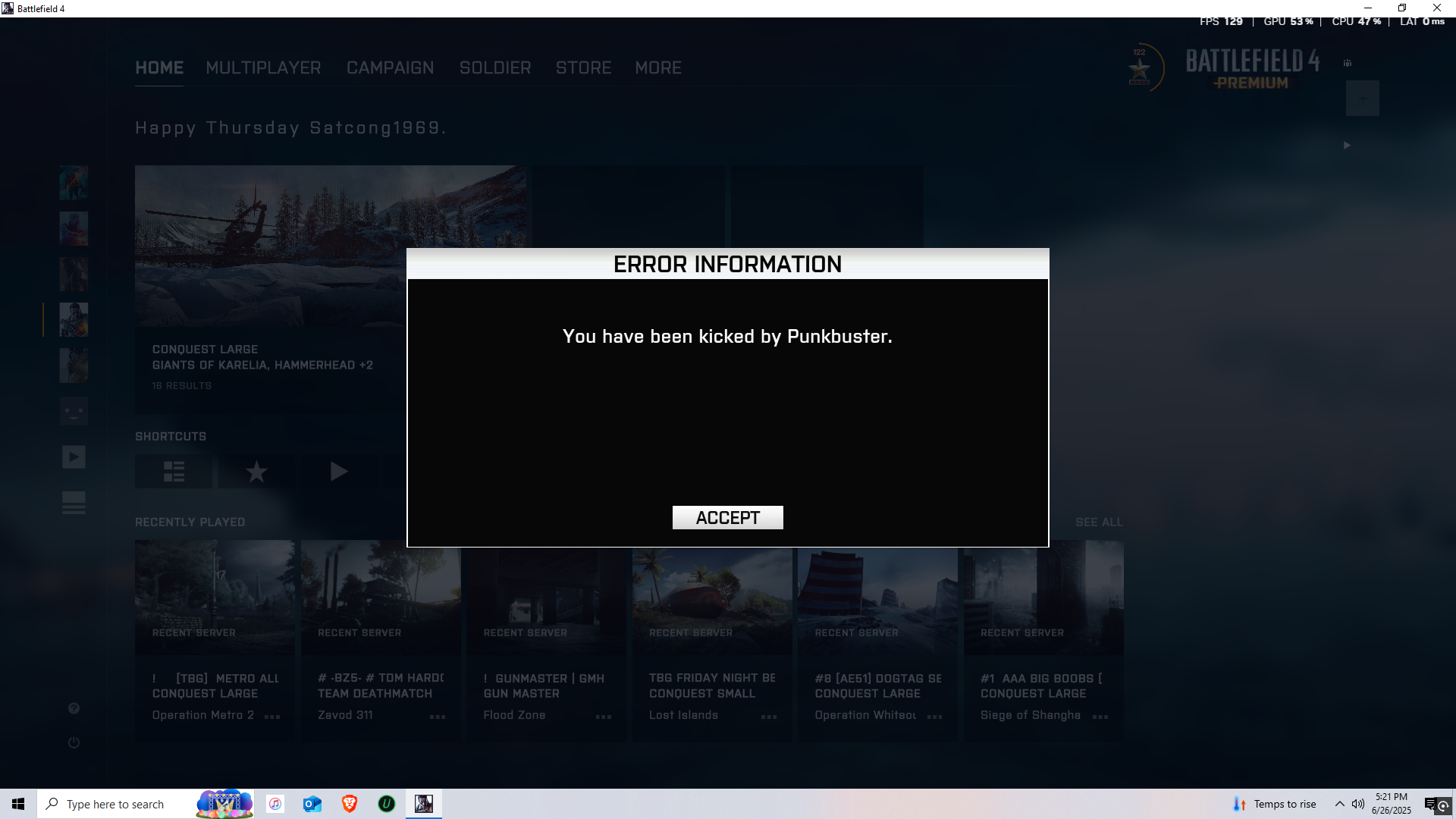Image resolution: width=1456 pixels, height=819 pixels.
Task: Open options dots on Operation Whiteout card
Action: coord(935,717)
